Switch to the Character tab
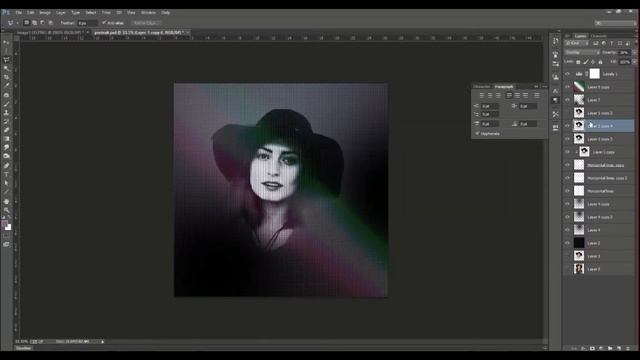 tap(482, 87)
